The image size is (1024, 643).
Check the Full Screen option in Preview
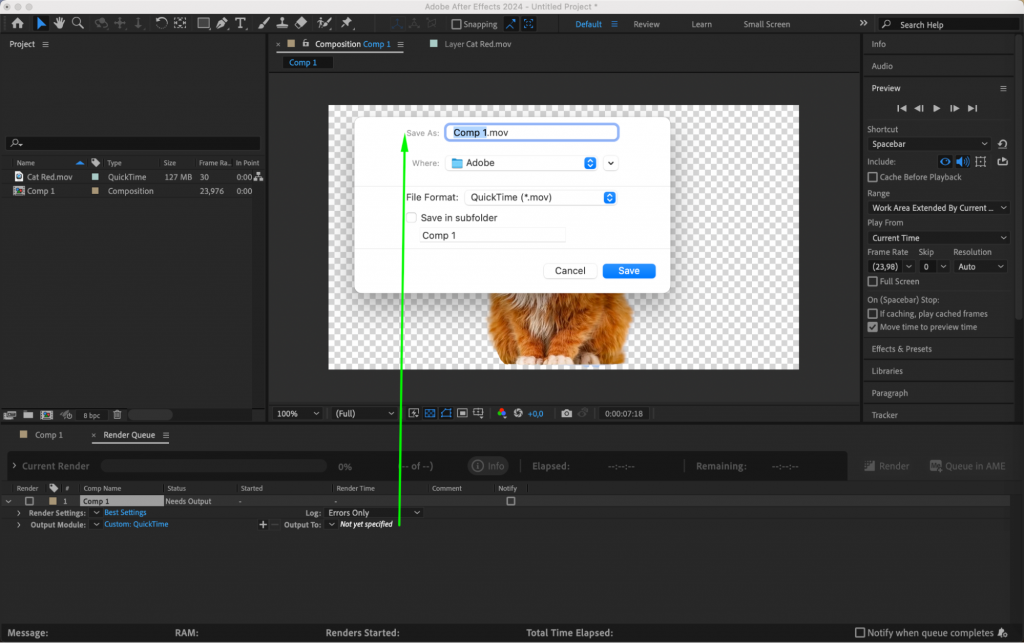coord(872,281)
